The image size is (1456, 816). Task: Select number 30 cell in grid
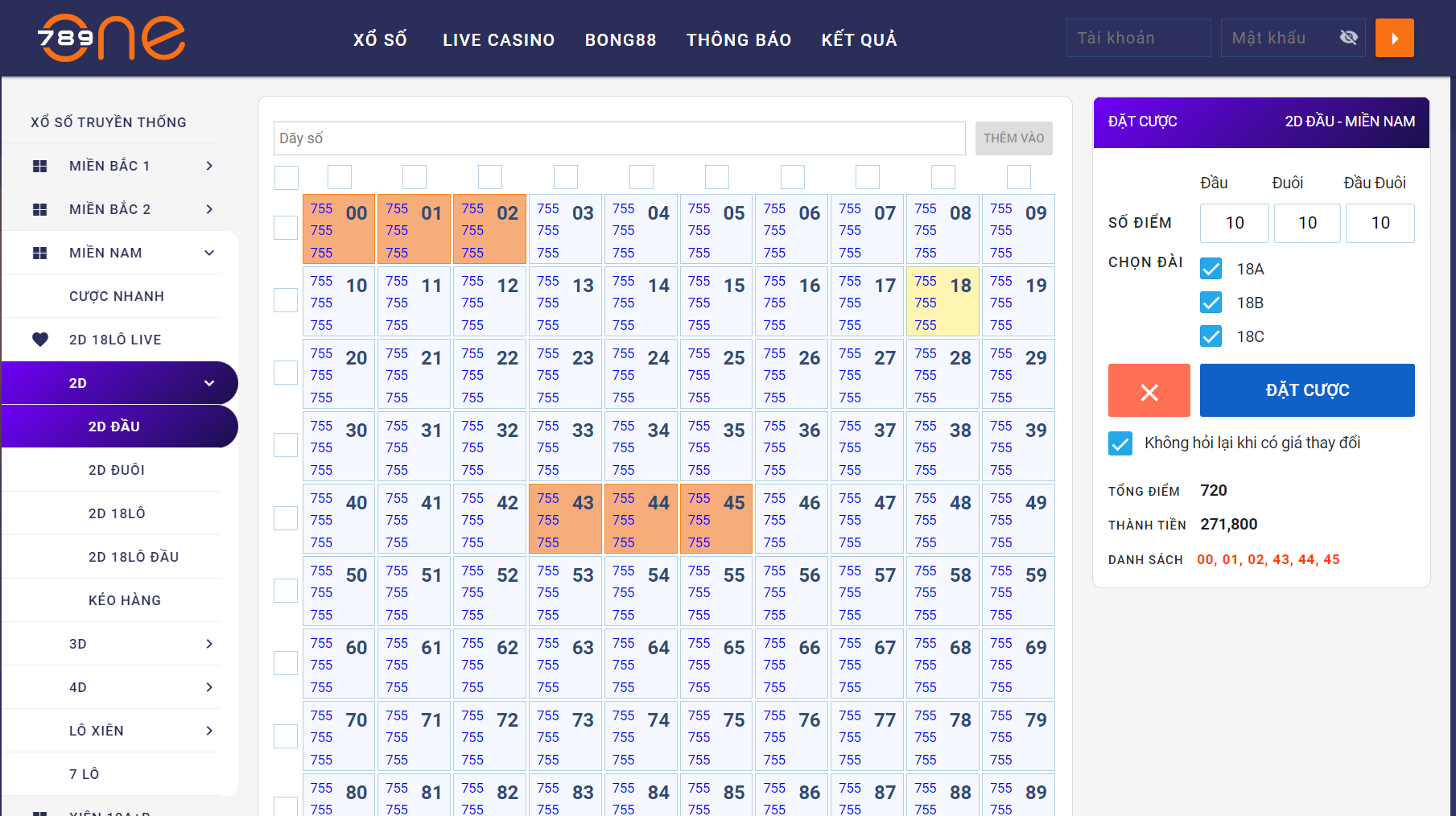(339, 447)
